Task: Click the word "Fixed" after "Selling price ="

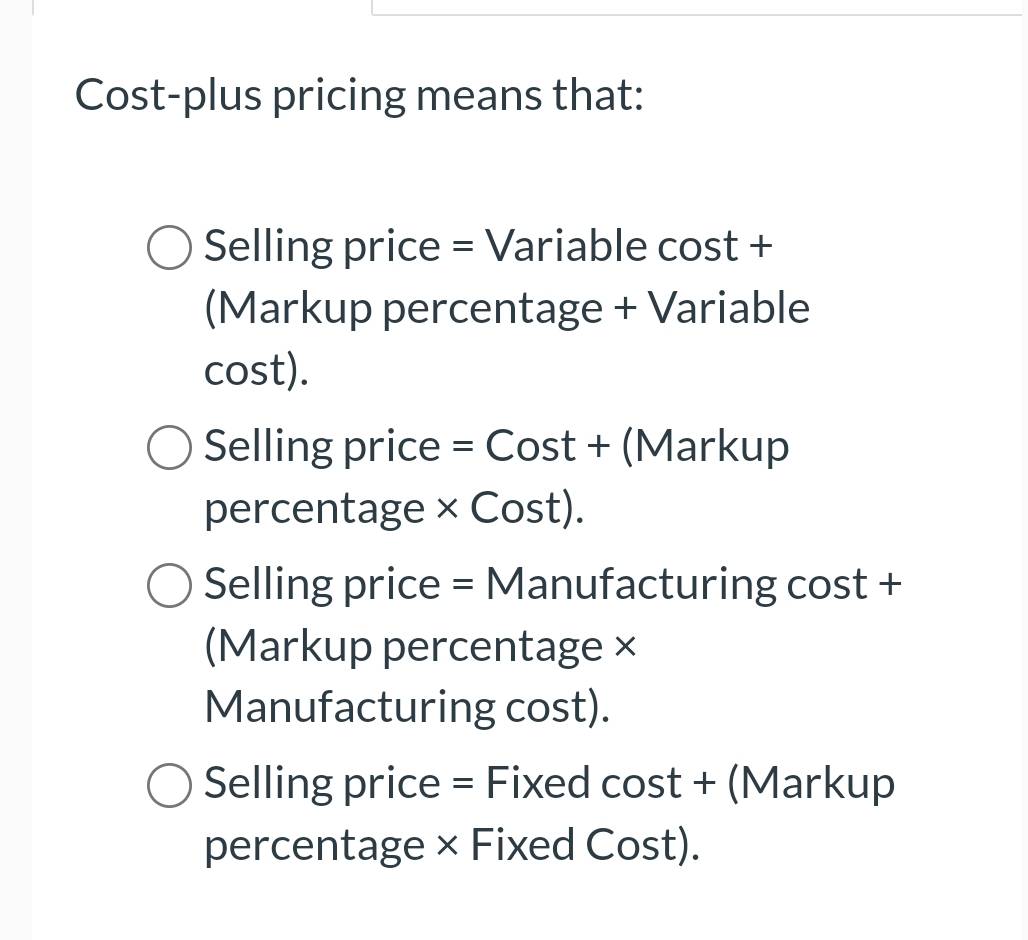Action: pyautogui.click(x=536, y=783)
